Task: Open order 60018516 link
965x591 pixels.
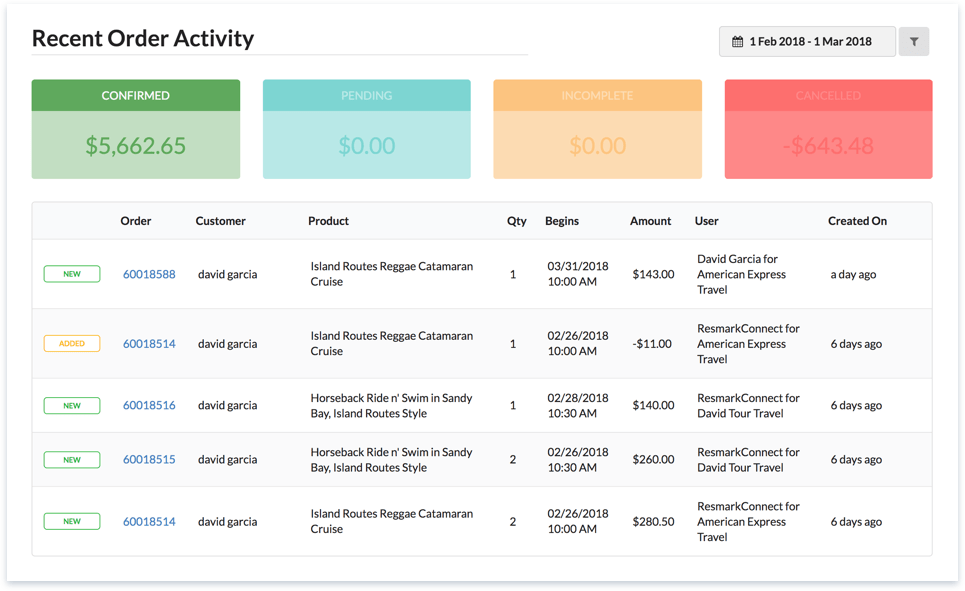Action: 149,406
